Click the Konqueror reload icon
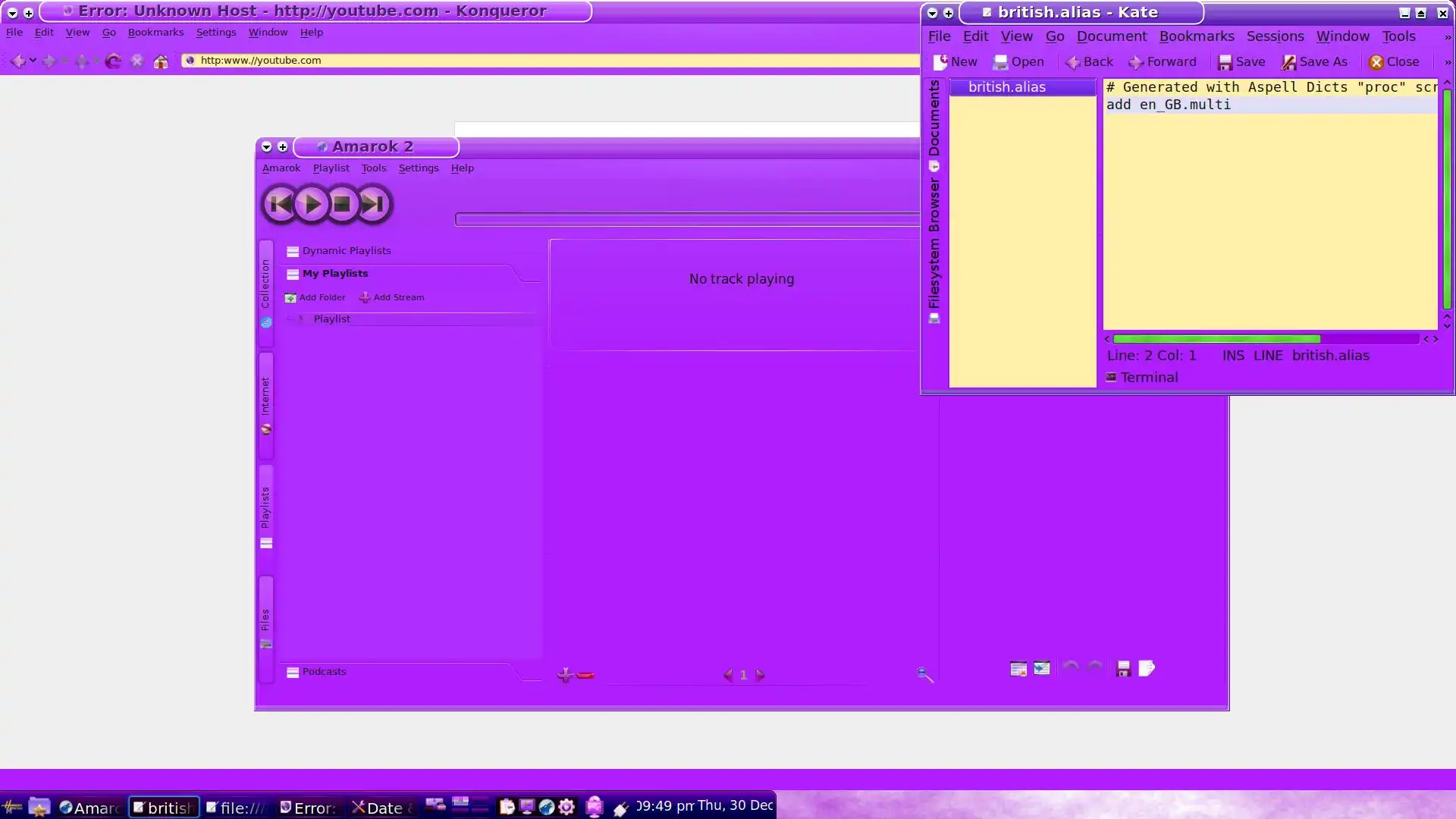The width and height of the screenshot is (1456, 819). coord(113,61)
